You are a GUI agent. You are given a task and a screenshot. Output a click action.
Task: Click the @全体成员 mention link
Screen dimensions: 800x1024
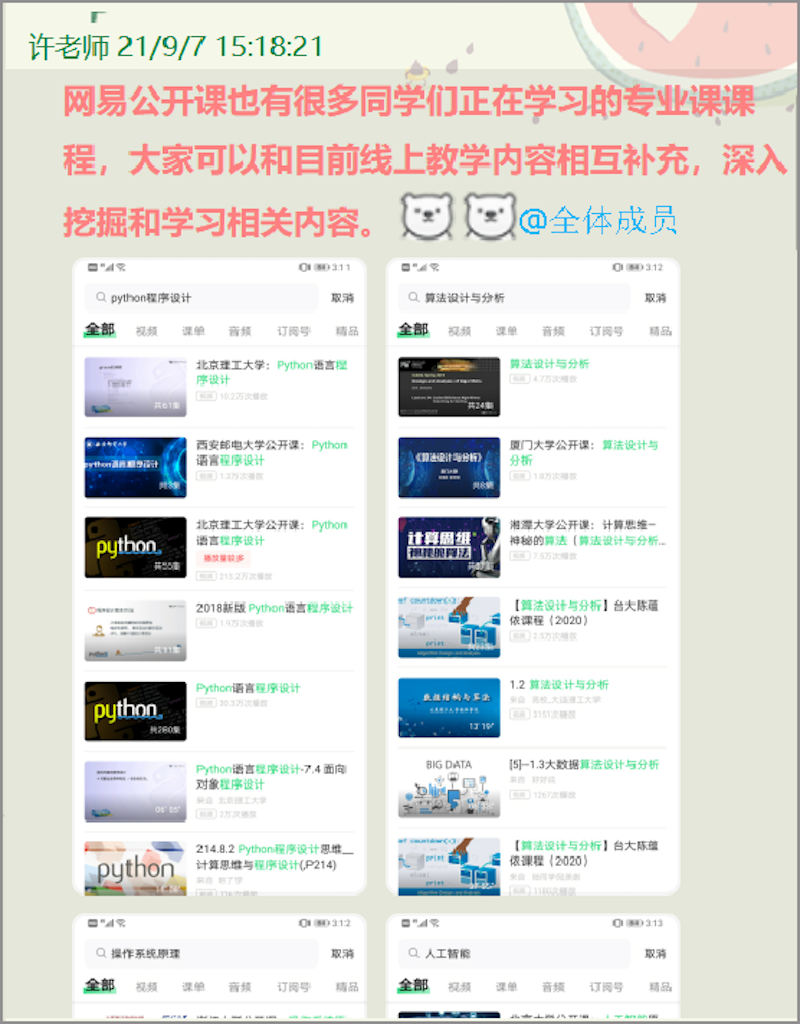tap(598, 220)
